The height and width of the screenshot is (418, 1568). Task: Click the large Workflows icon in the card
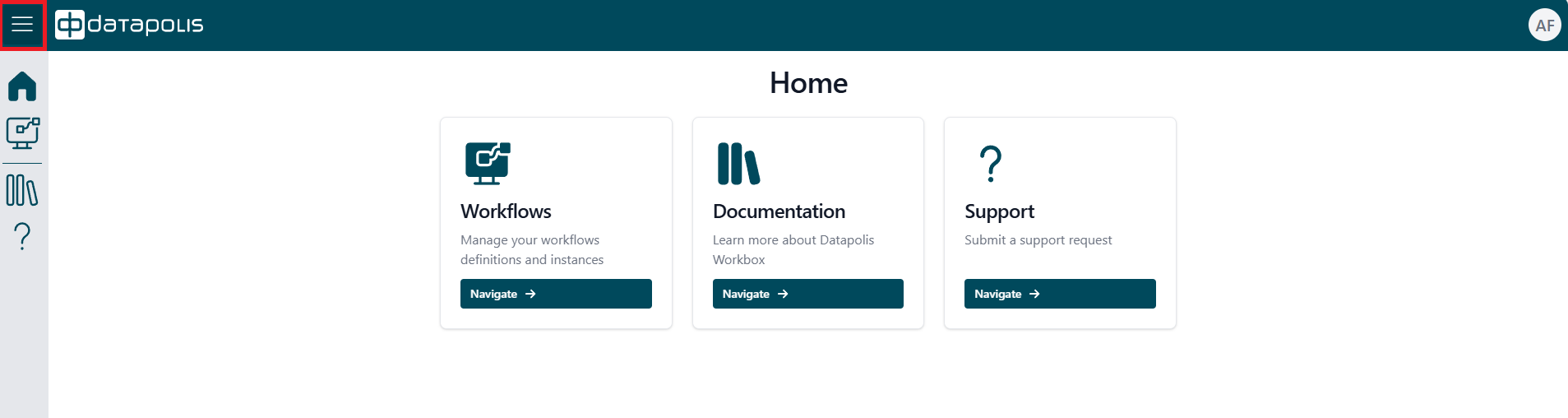488,164
